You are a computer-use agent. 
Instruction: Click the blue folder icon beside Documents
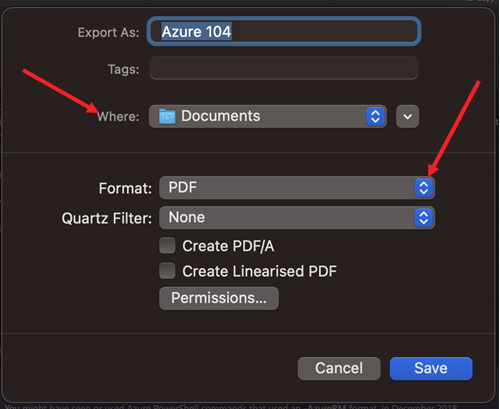coord(167,116)
